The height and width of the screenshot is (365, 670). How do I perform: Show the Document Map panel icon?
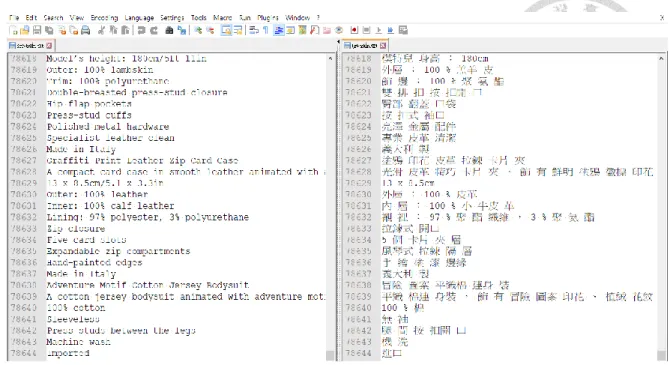pos(303,30)
